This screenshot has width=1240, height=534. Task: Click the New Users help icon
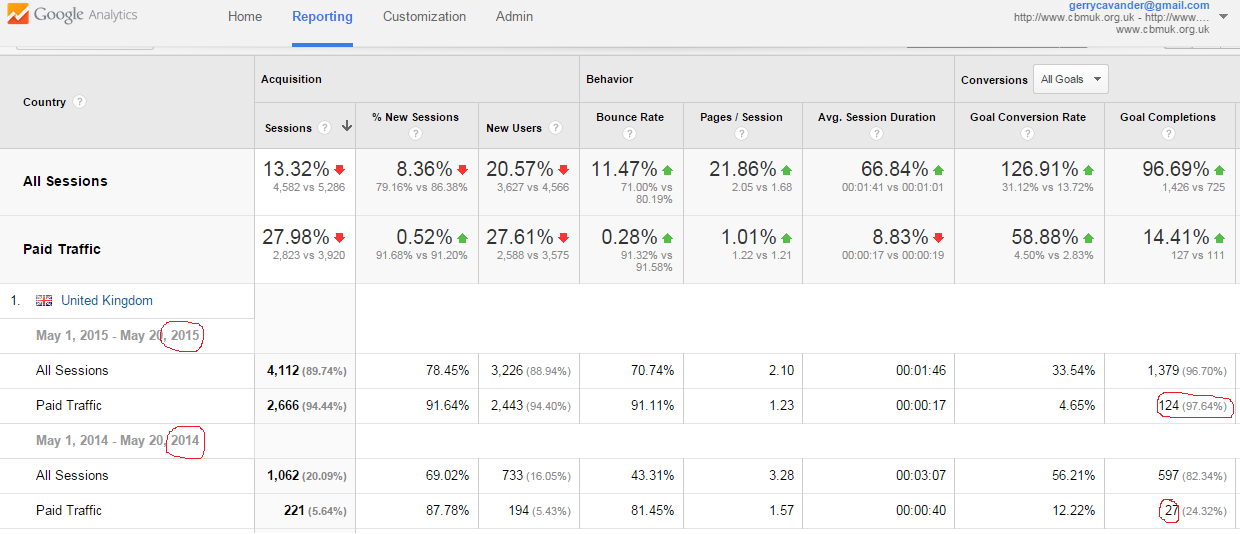point(556,128)
